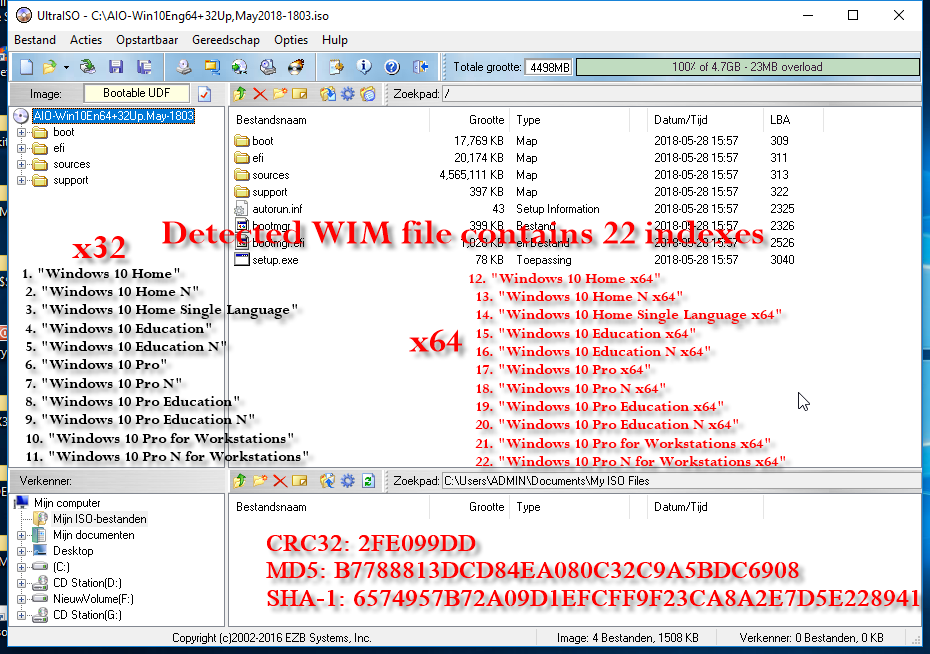The height and width of the screenshot is (654, 930).
Task: Click the Save floppy disk icon
Action: click(116, 67)
